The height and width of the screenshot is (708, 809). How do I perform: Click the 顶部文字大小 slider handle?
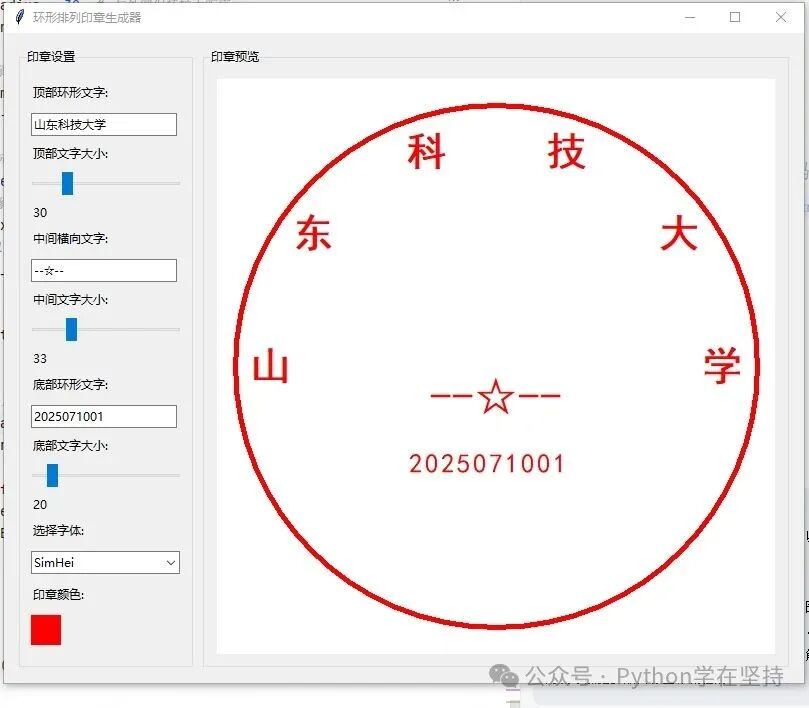point(67,183)
